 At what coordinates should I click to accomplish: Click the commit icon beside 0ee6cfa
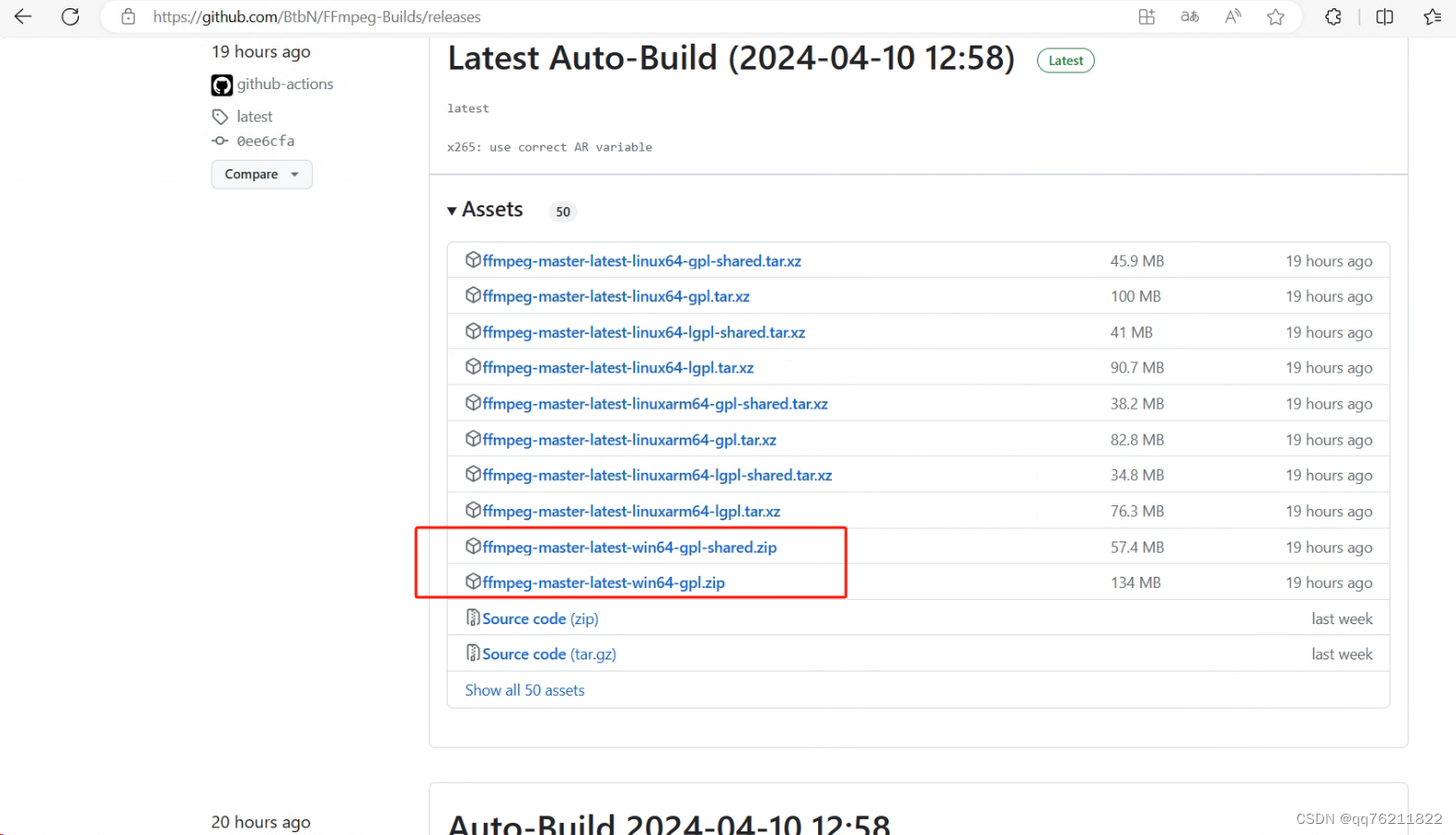coord(220,141)
